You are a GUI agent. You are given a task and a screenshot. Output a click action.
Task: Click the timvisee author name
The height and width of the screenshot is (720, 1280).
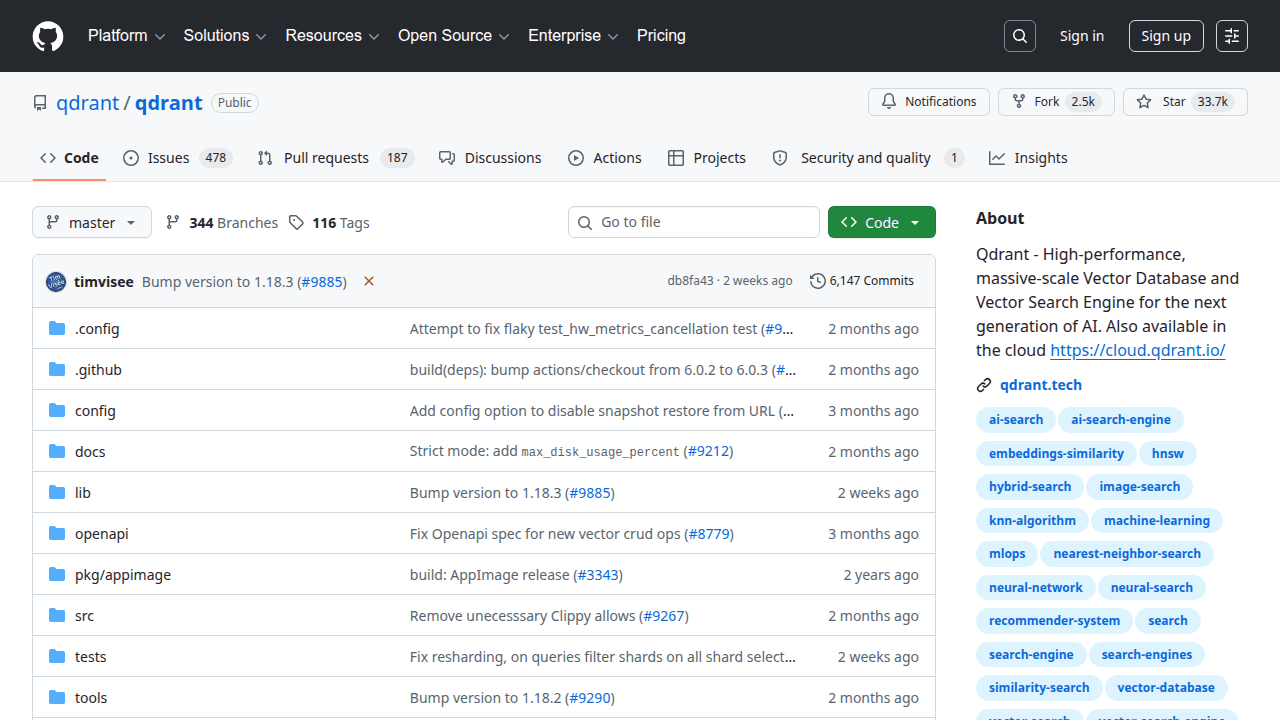pyautogui.click(x=104, y=282)
